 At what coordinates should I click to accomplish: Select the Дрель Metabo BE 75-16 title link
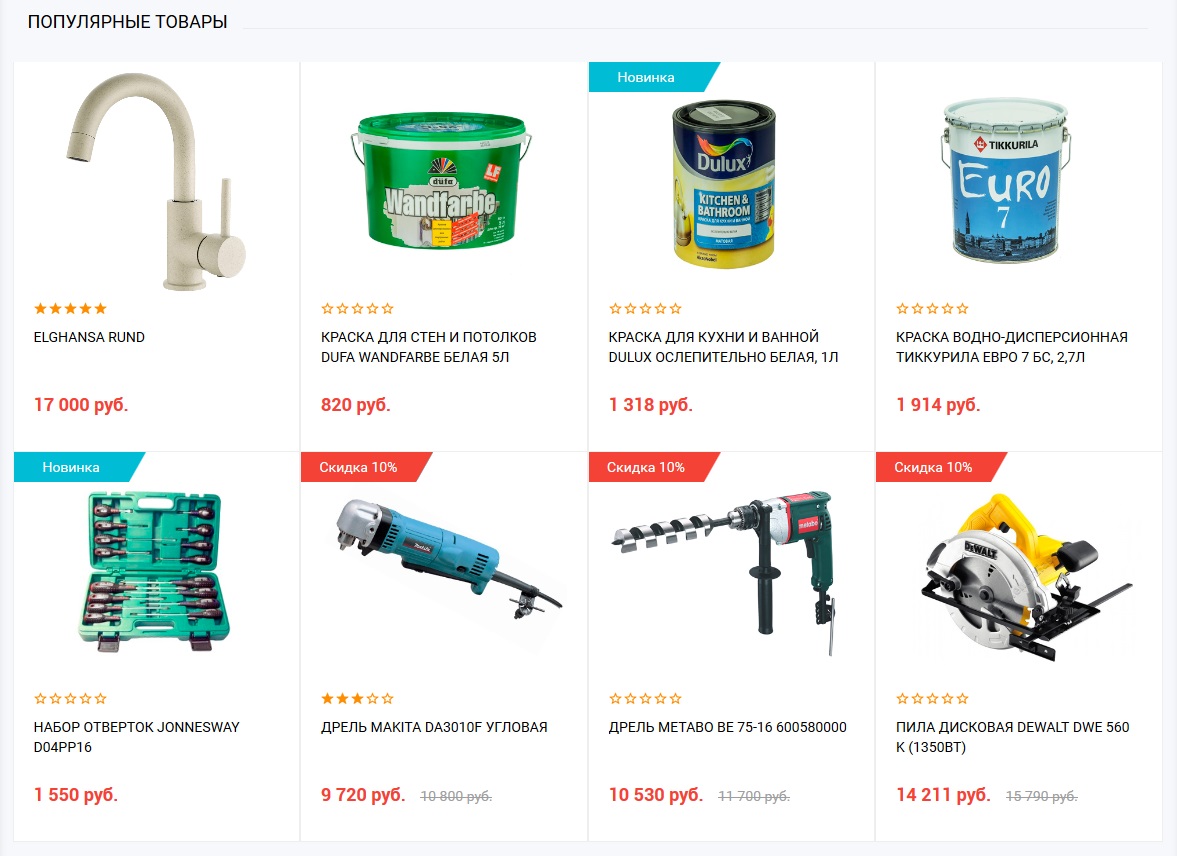point(727,727)
